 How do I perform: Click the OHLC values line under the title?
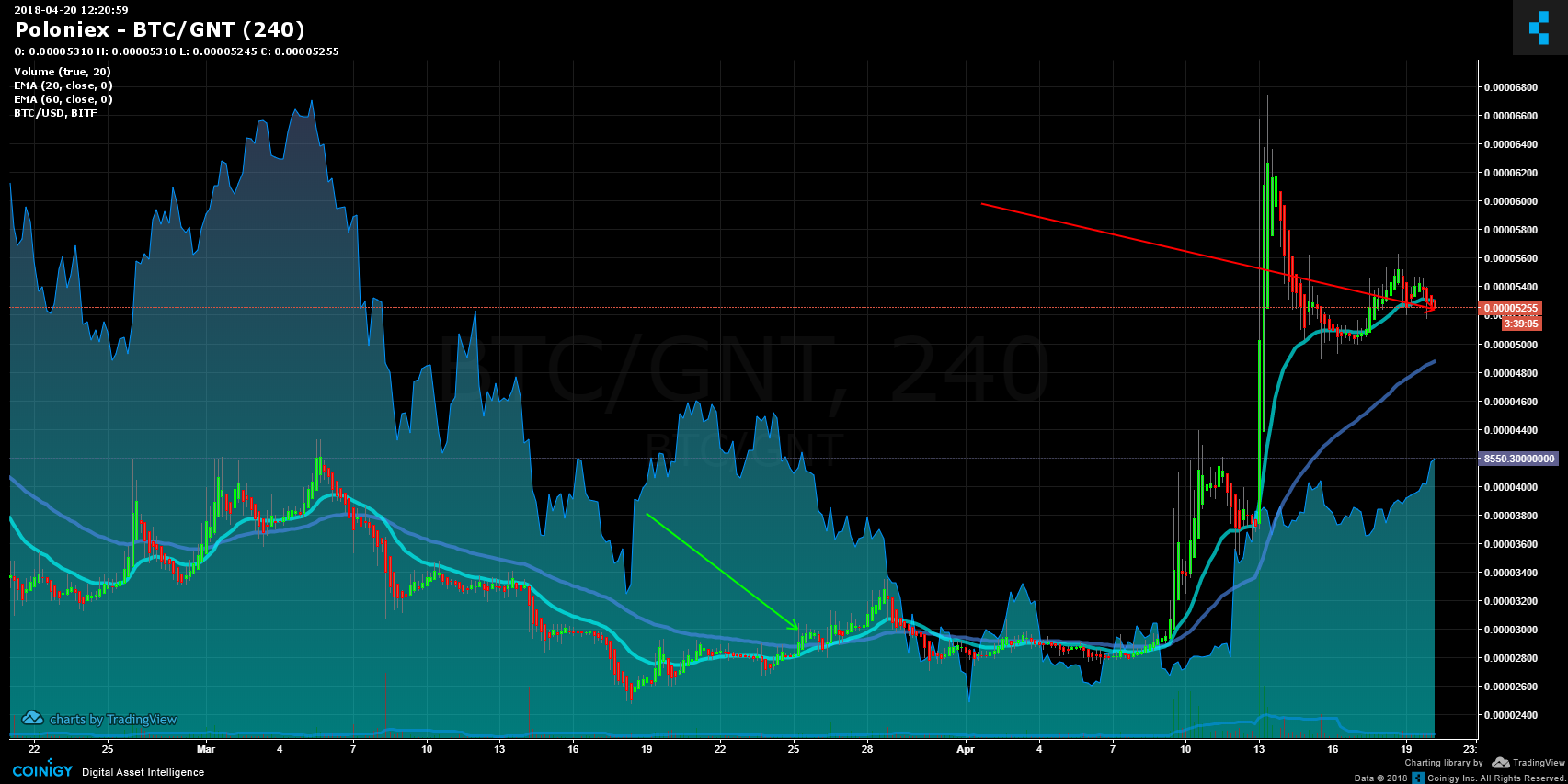click(177, 51)
